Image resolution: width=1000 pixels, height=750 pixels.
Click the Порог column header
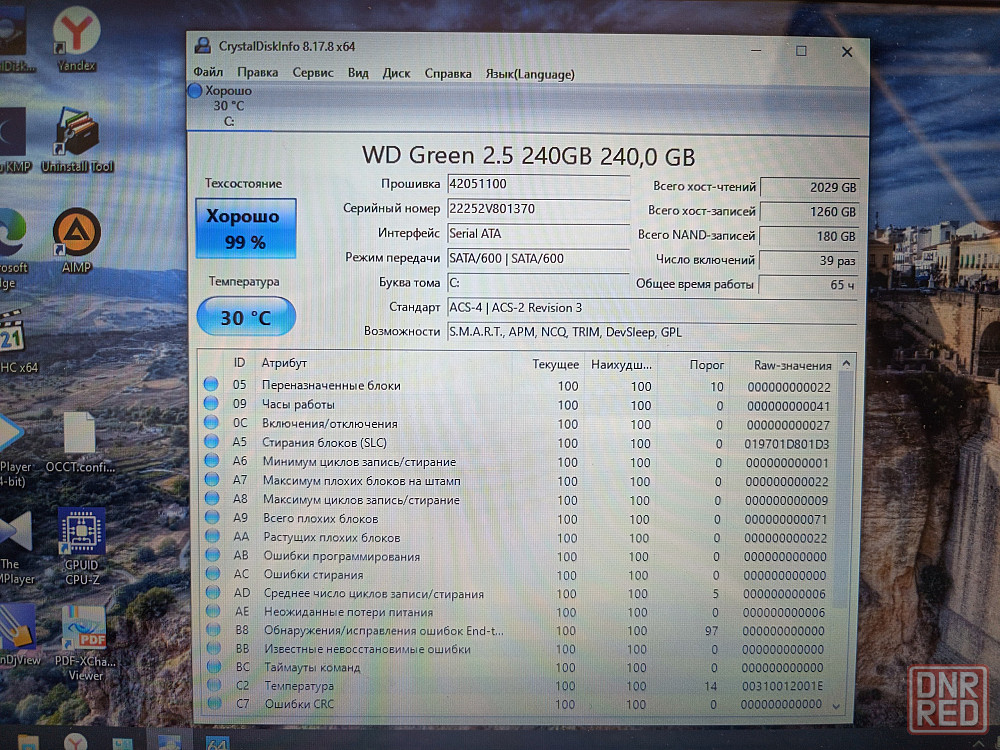click(x=706, y=365)
